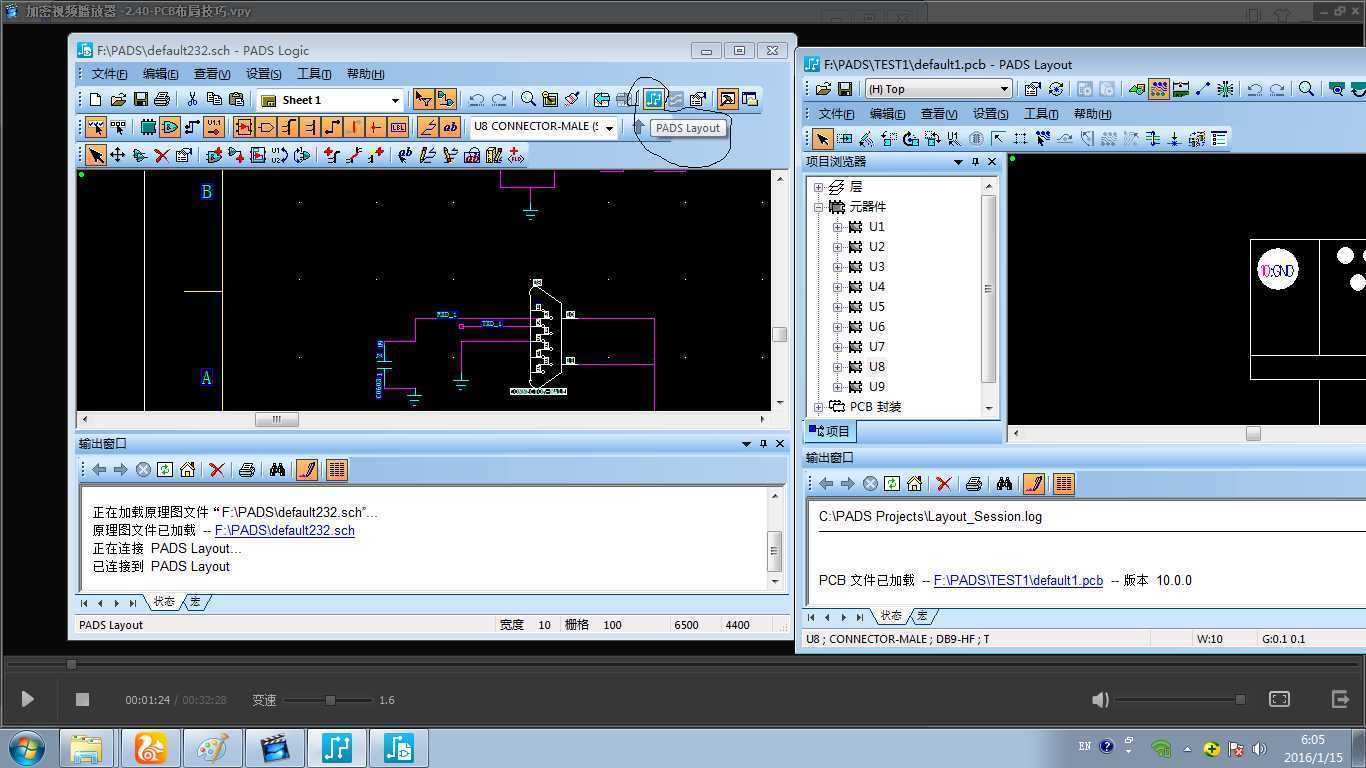Click the 变速 speed slider handle
The width and height of the screenshot is (1366, 768).
330,700
